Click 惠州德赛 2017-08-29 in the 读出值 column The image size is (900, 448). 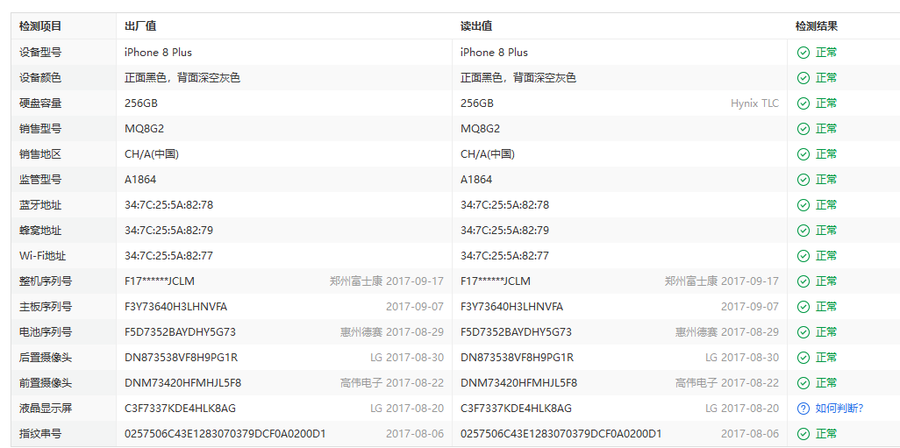(x=727, y=332)
